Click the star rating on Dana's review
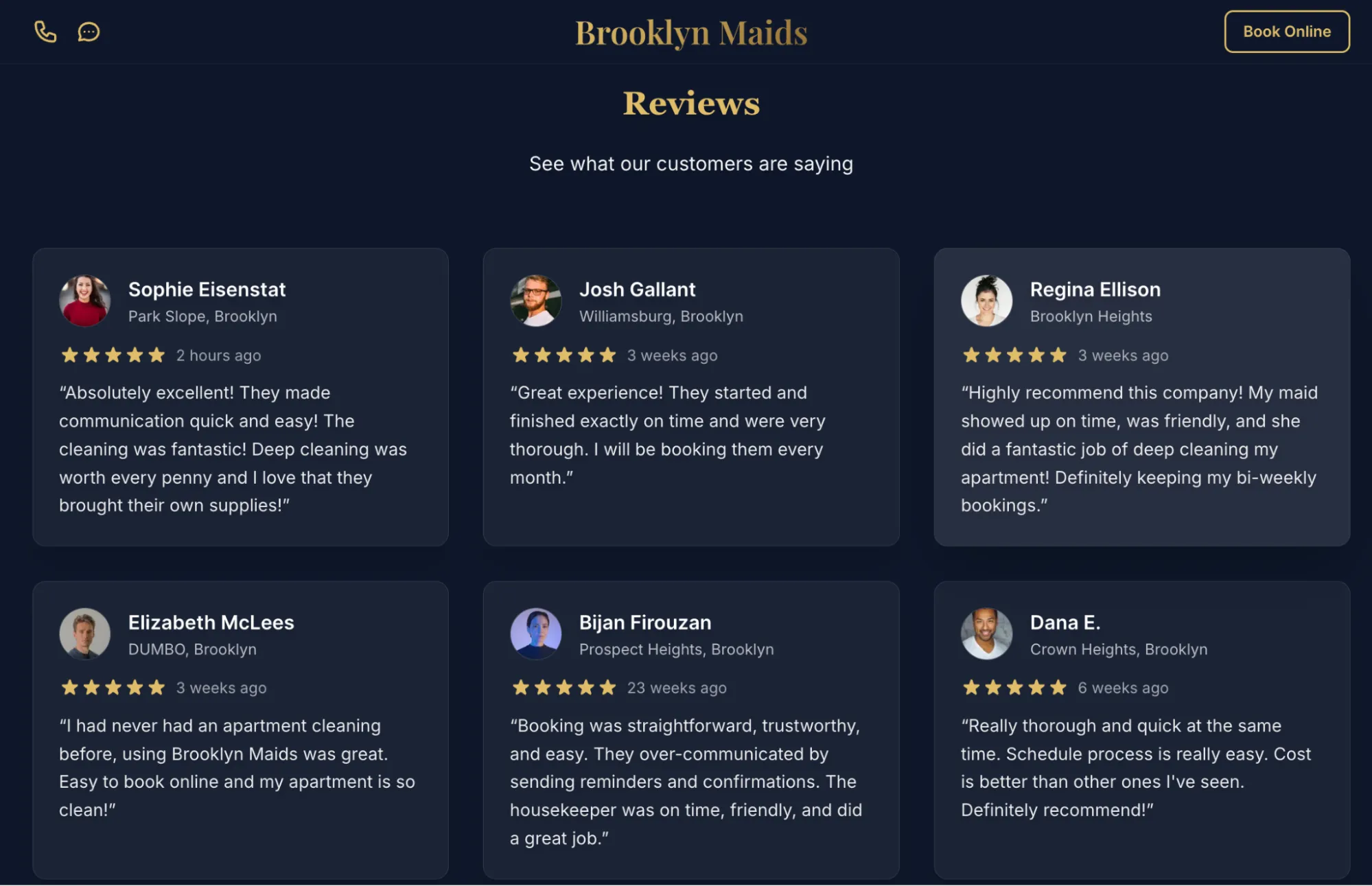 click(x=1013, y=687)
